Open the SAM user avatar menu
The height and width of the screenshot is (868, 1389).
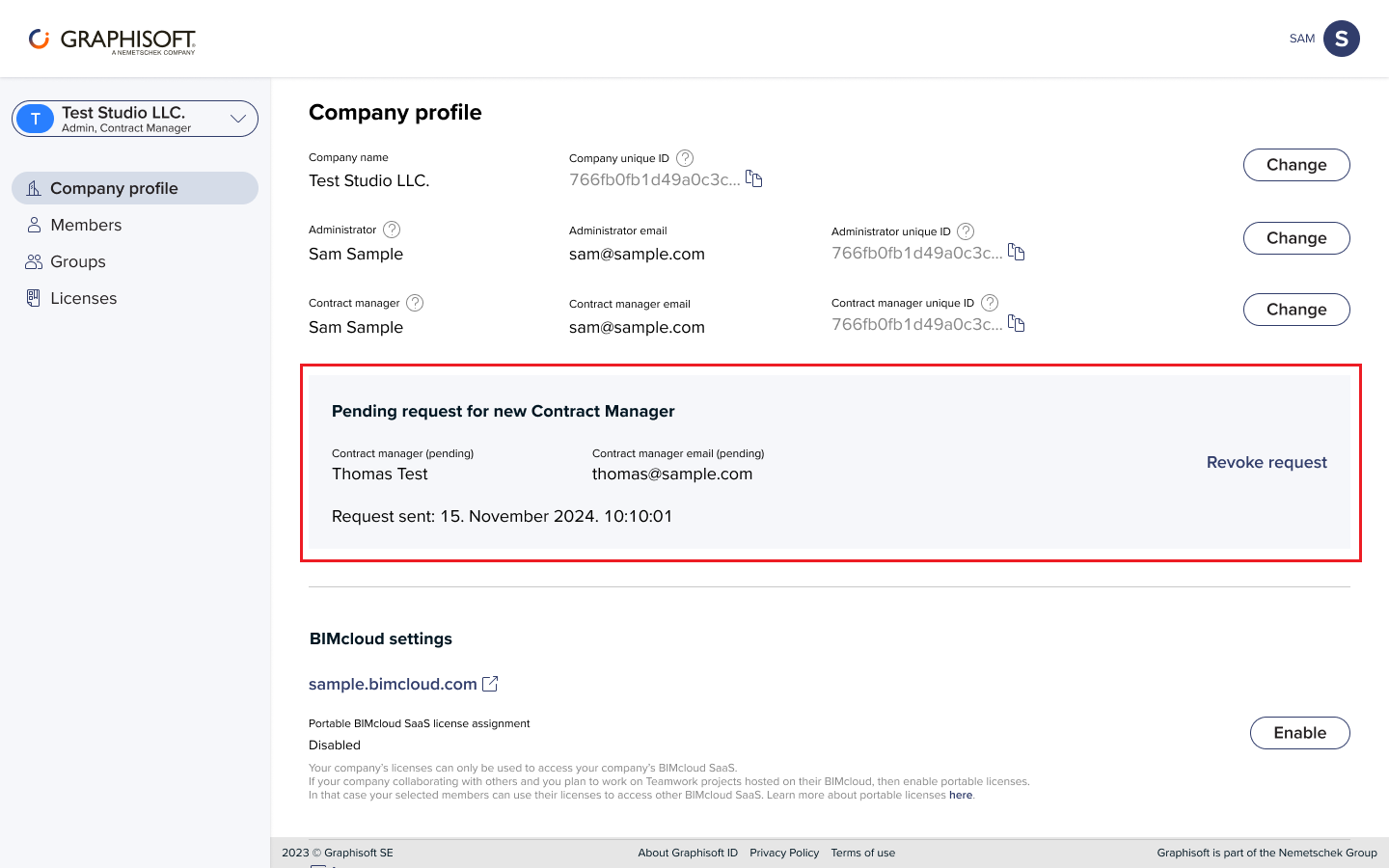tap(1342, 39)
